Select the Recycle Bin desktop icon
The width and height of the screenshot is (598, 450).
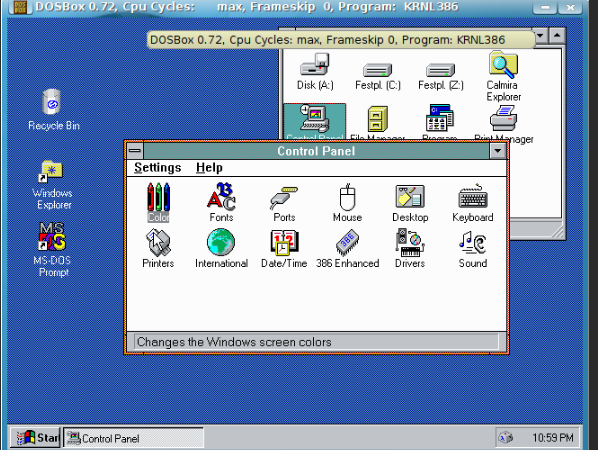(53, 110)
